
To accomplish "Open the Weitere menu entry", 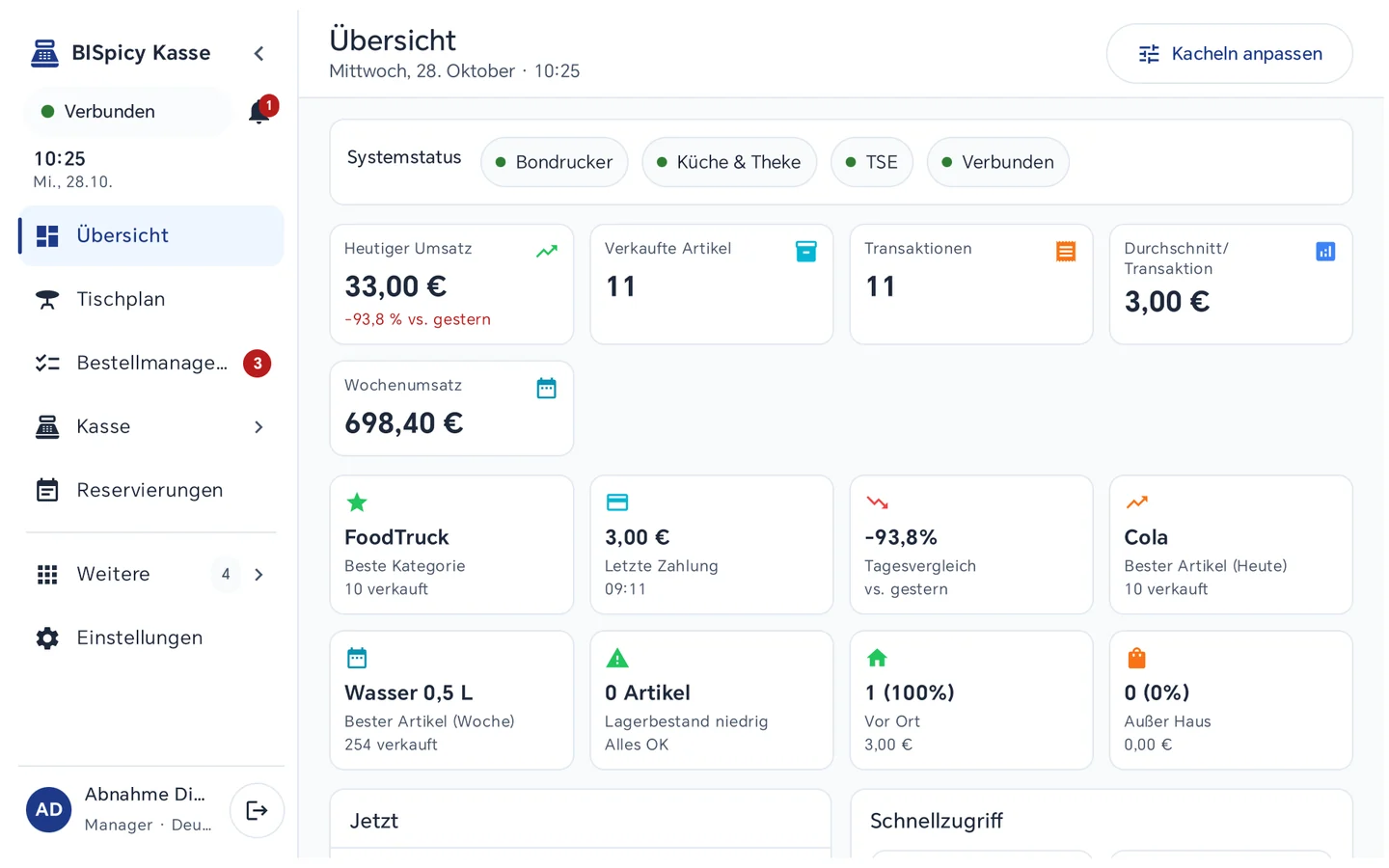I will (x=151, y=574).
